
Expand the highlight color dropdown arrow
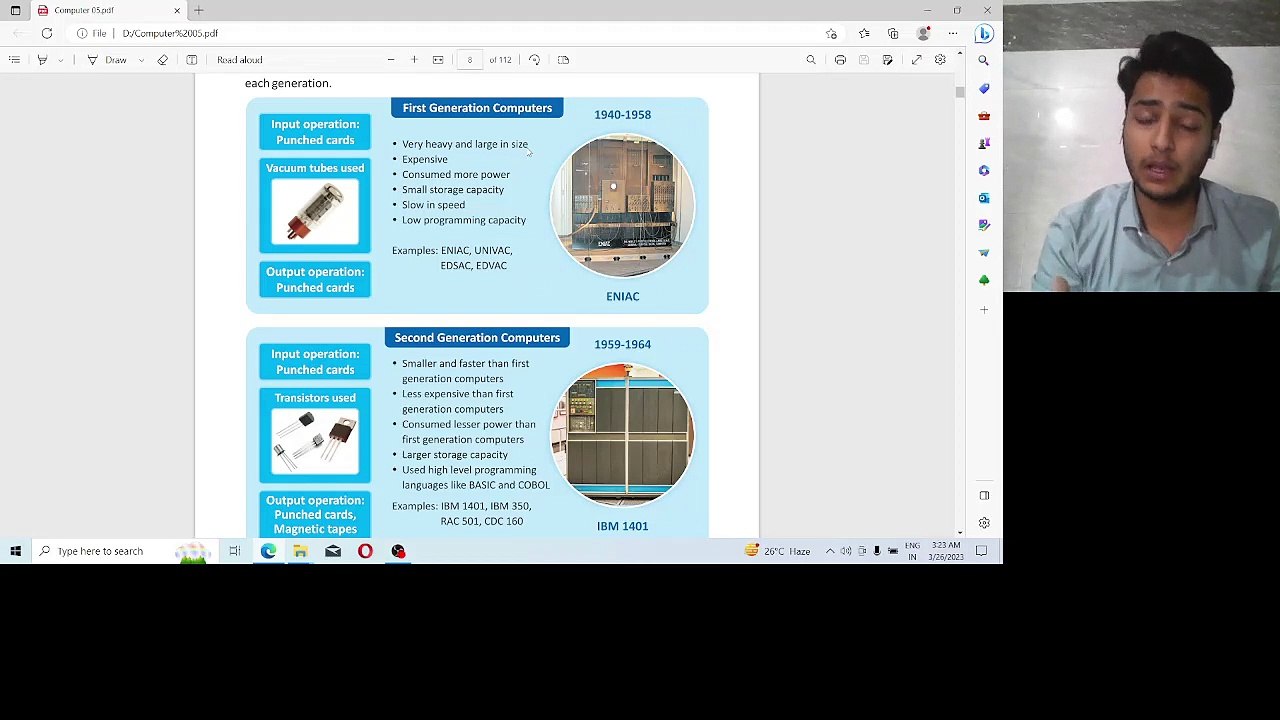coord(60,60)
